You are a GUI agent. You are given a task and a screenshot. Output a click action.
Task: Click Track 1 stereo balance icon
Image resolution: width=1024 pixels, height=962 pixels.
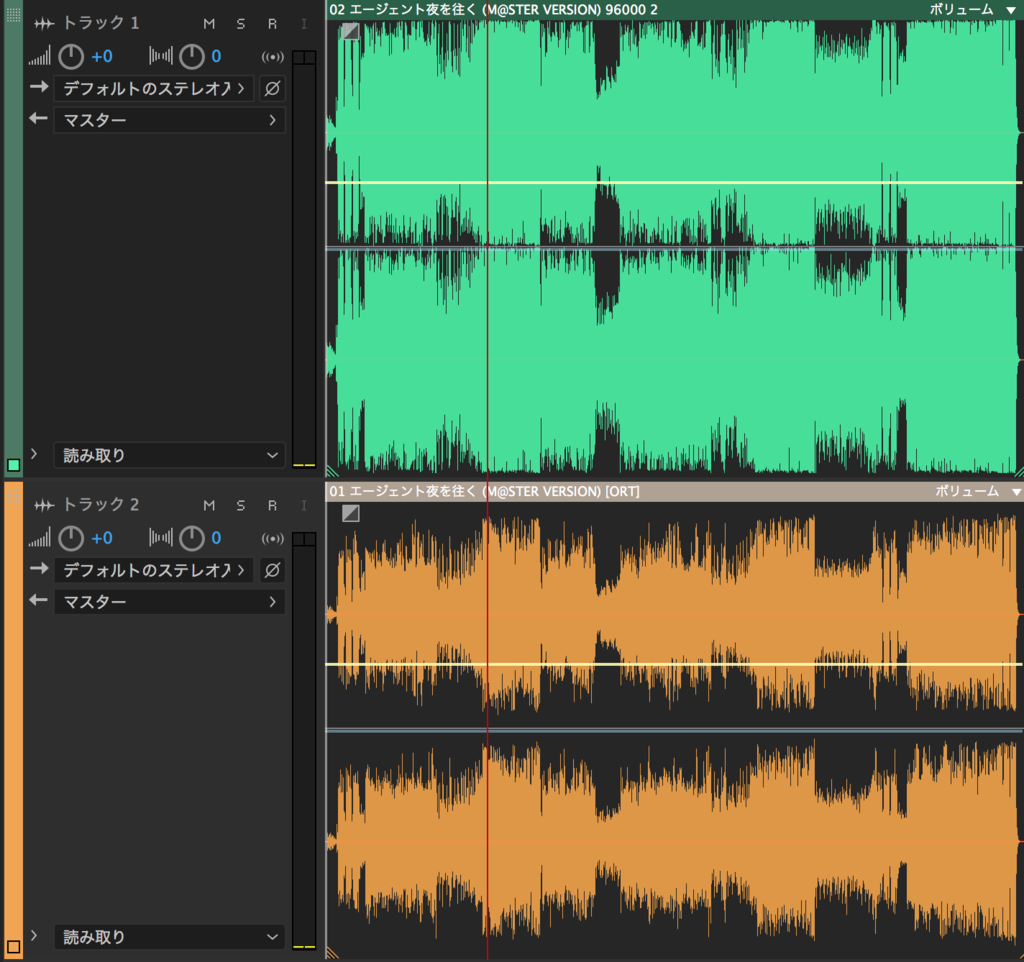tap(161, 56)
